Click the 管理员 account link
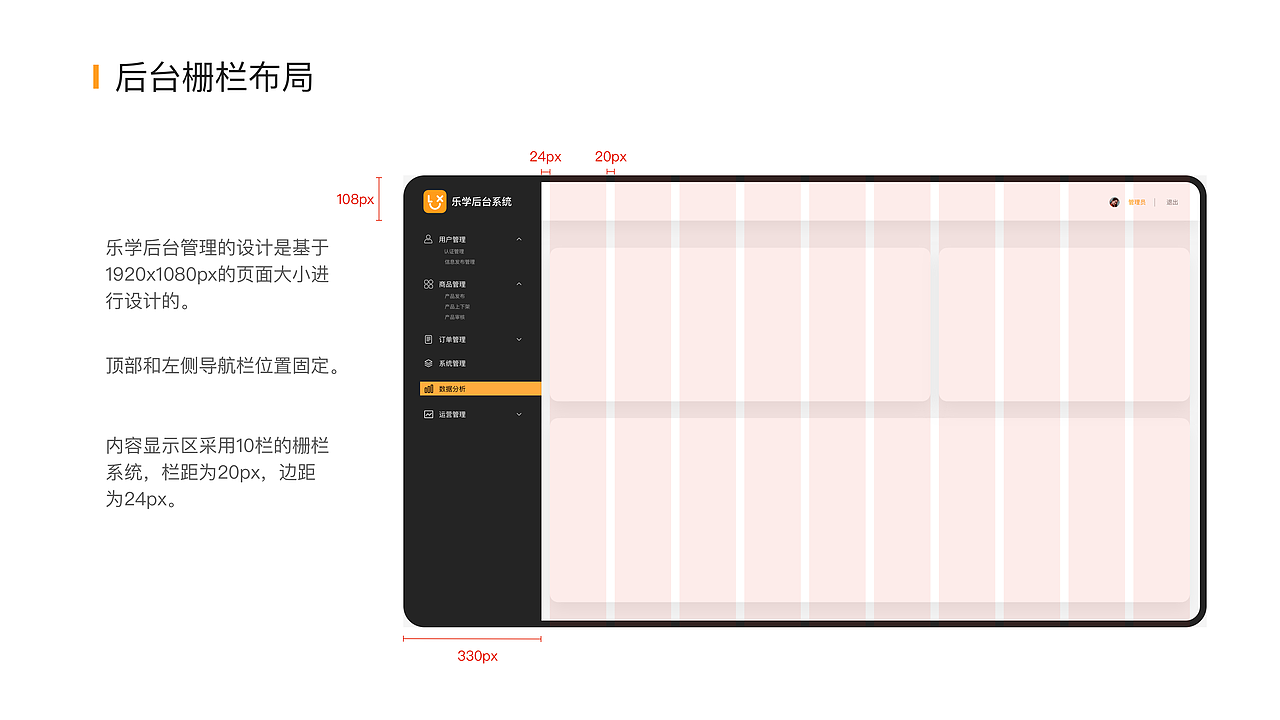This screenshot has height=720, width=1280. [x=1137, y=201]
